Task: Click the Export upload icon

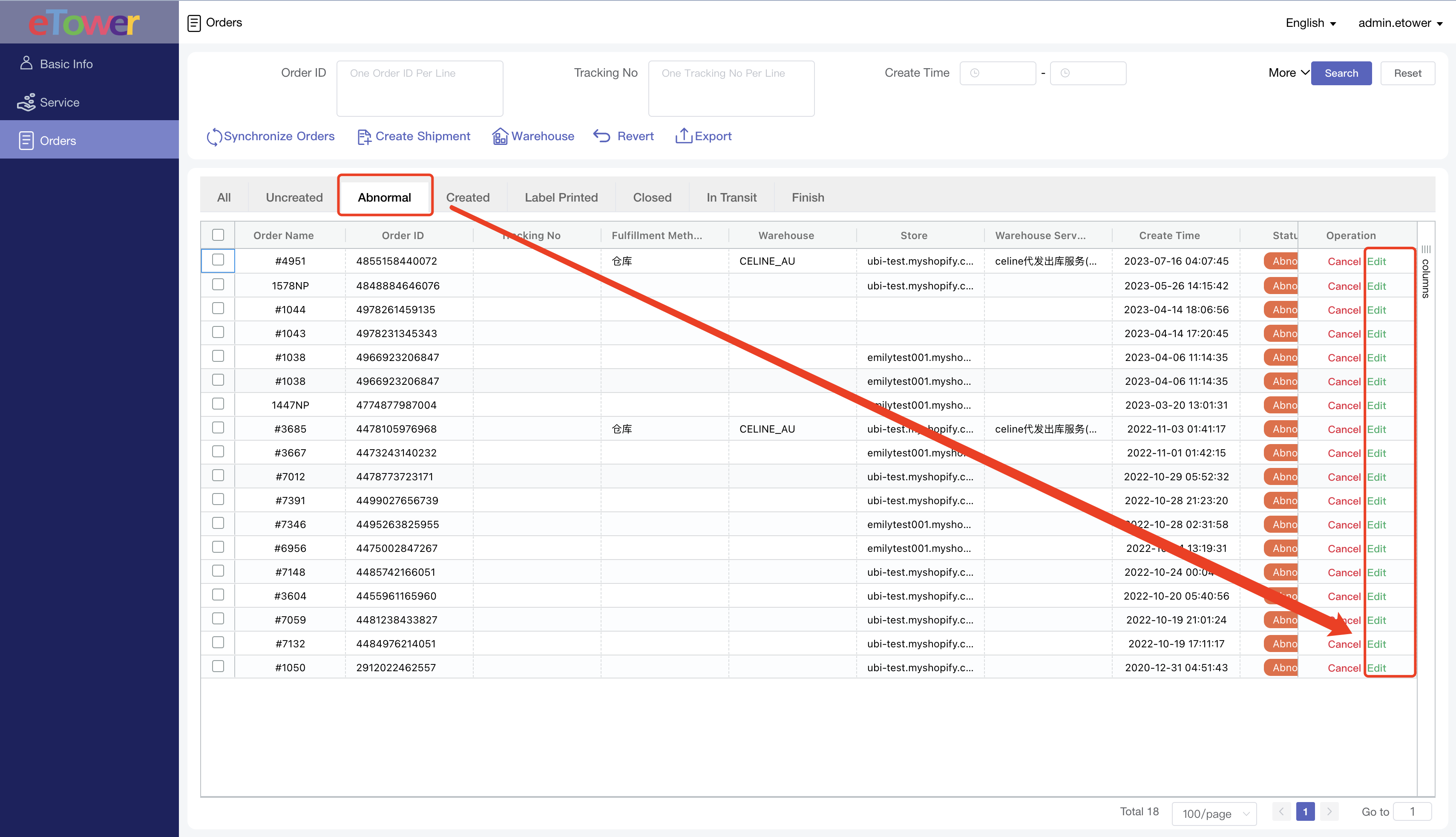Action: pyautogui.click(x=683, y=136)
